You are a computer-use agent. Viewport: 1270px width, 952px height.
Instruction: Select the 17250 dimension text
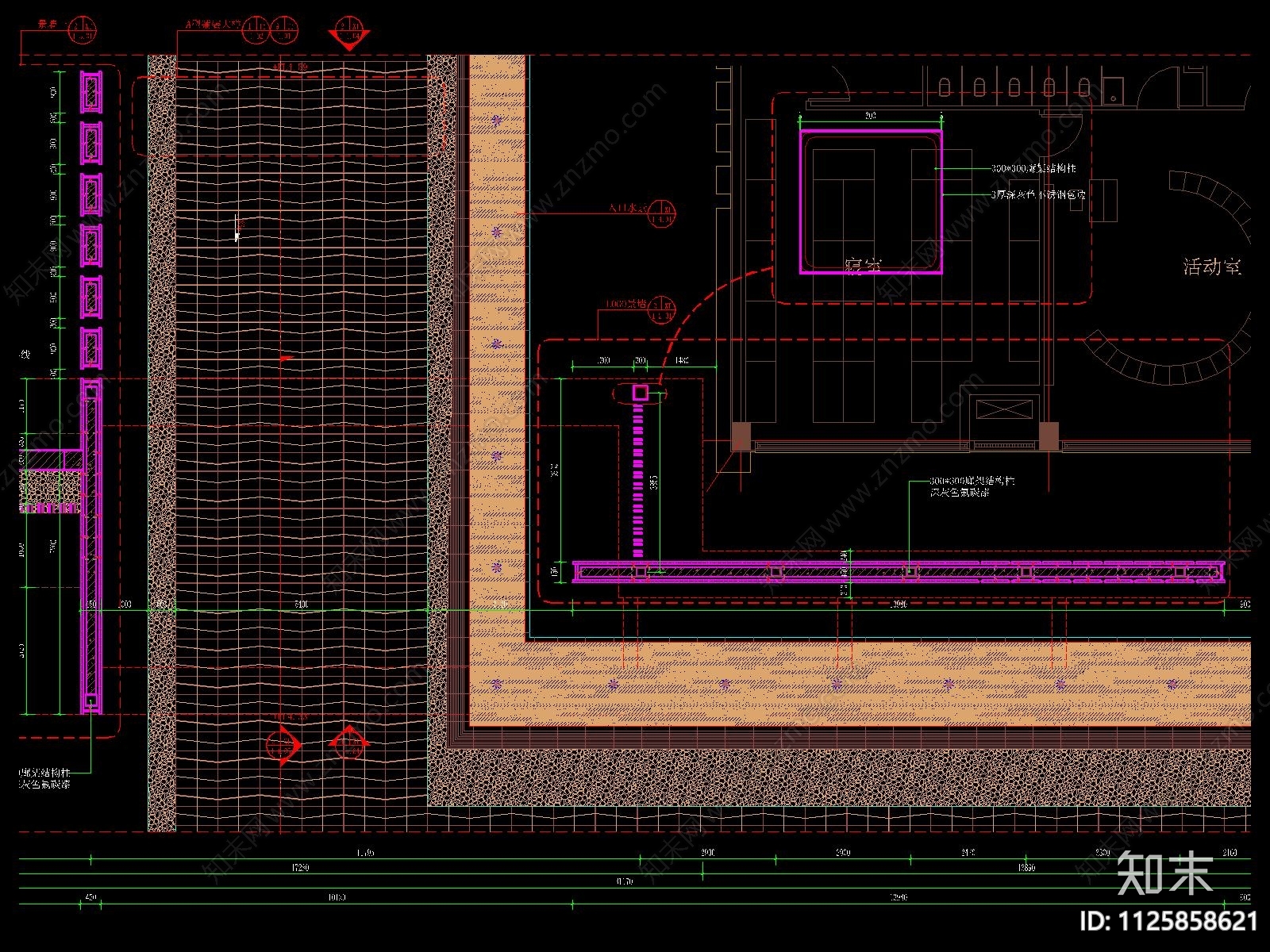pyautogui.click(x=301, y=868)
